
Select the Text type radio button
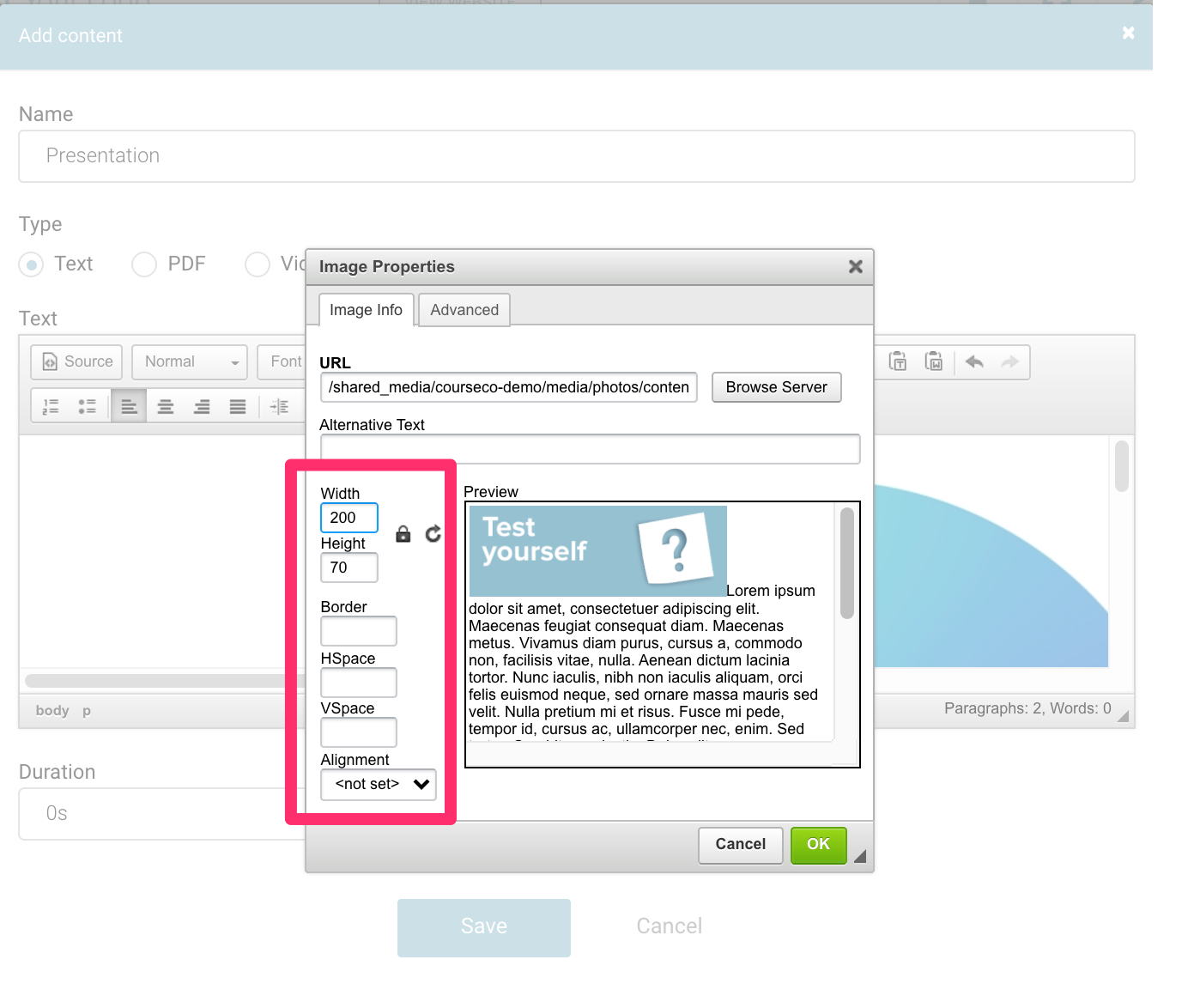32,264
